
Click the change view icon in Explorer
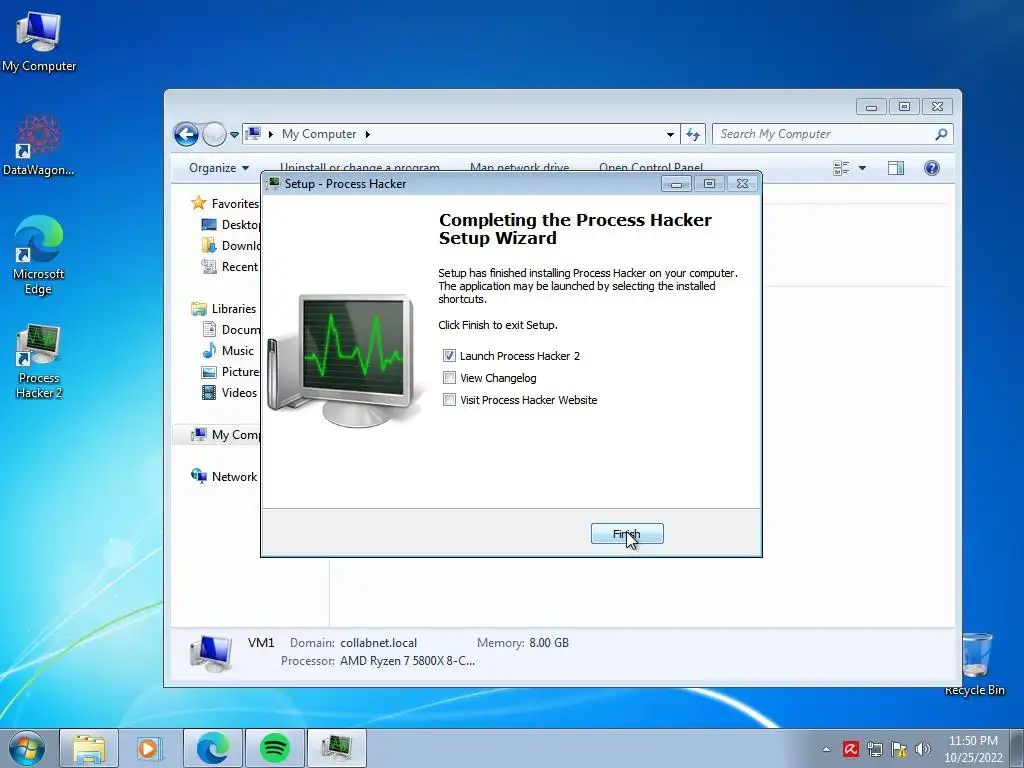tap(841, 168)
